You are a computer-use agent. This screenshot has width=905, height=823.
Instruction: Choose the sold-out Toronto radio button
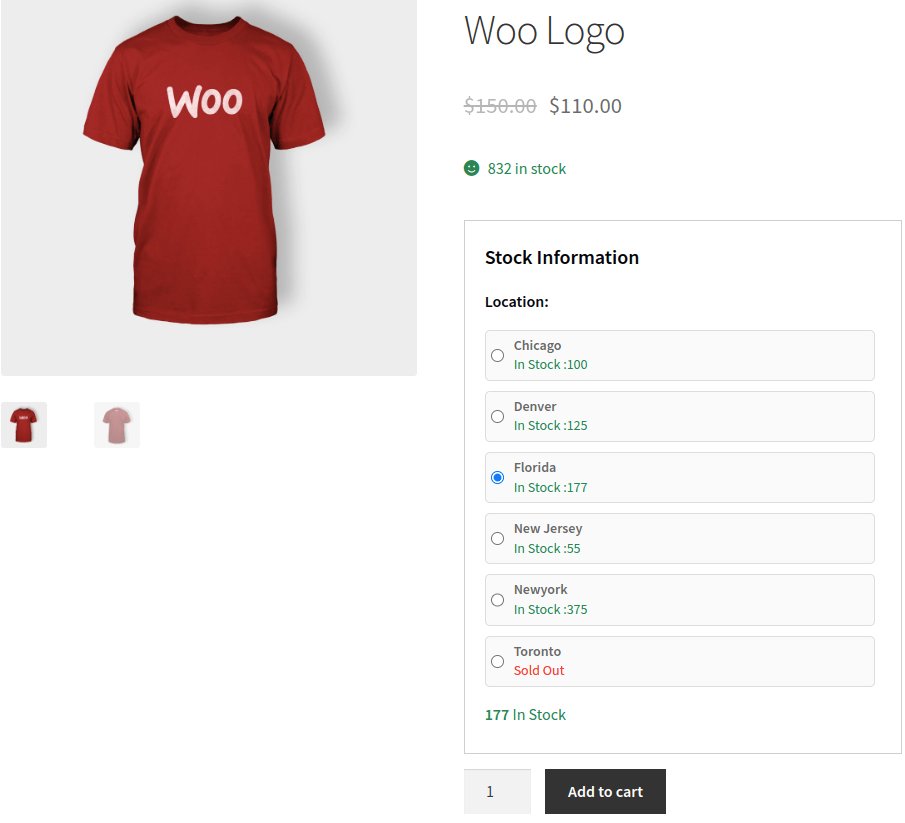[497, 661]
